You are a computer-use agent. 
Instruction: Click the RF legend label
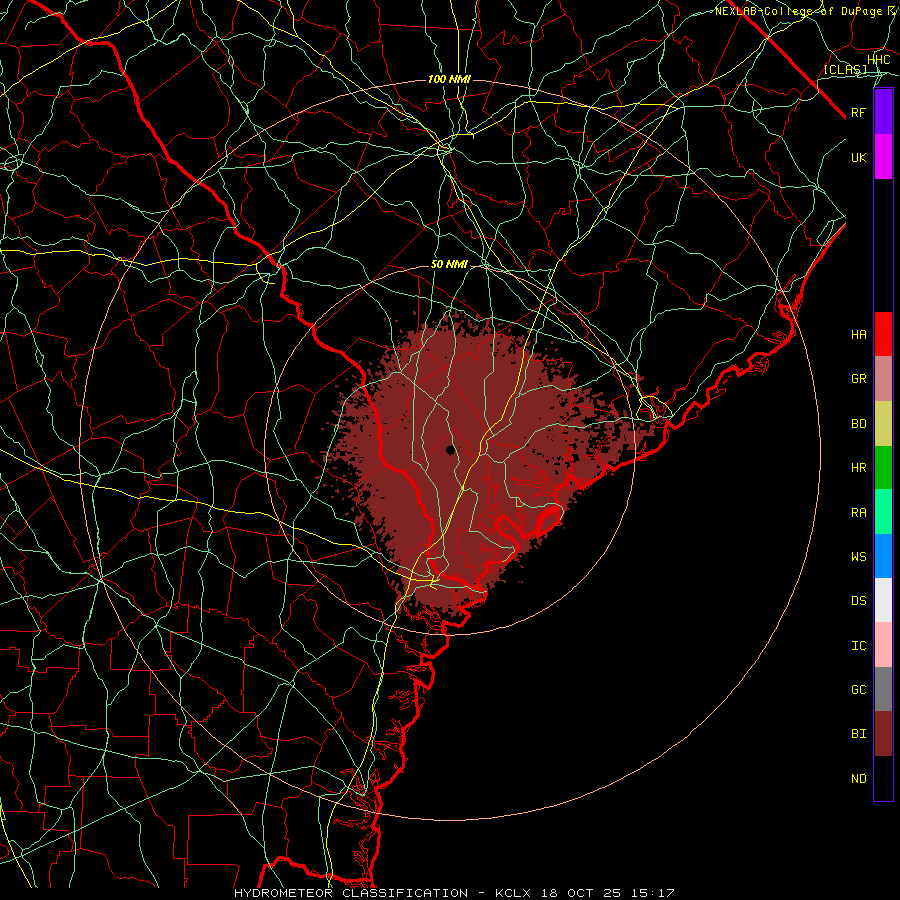point(858,112)
